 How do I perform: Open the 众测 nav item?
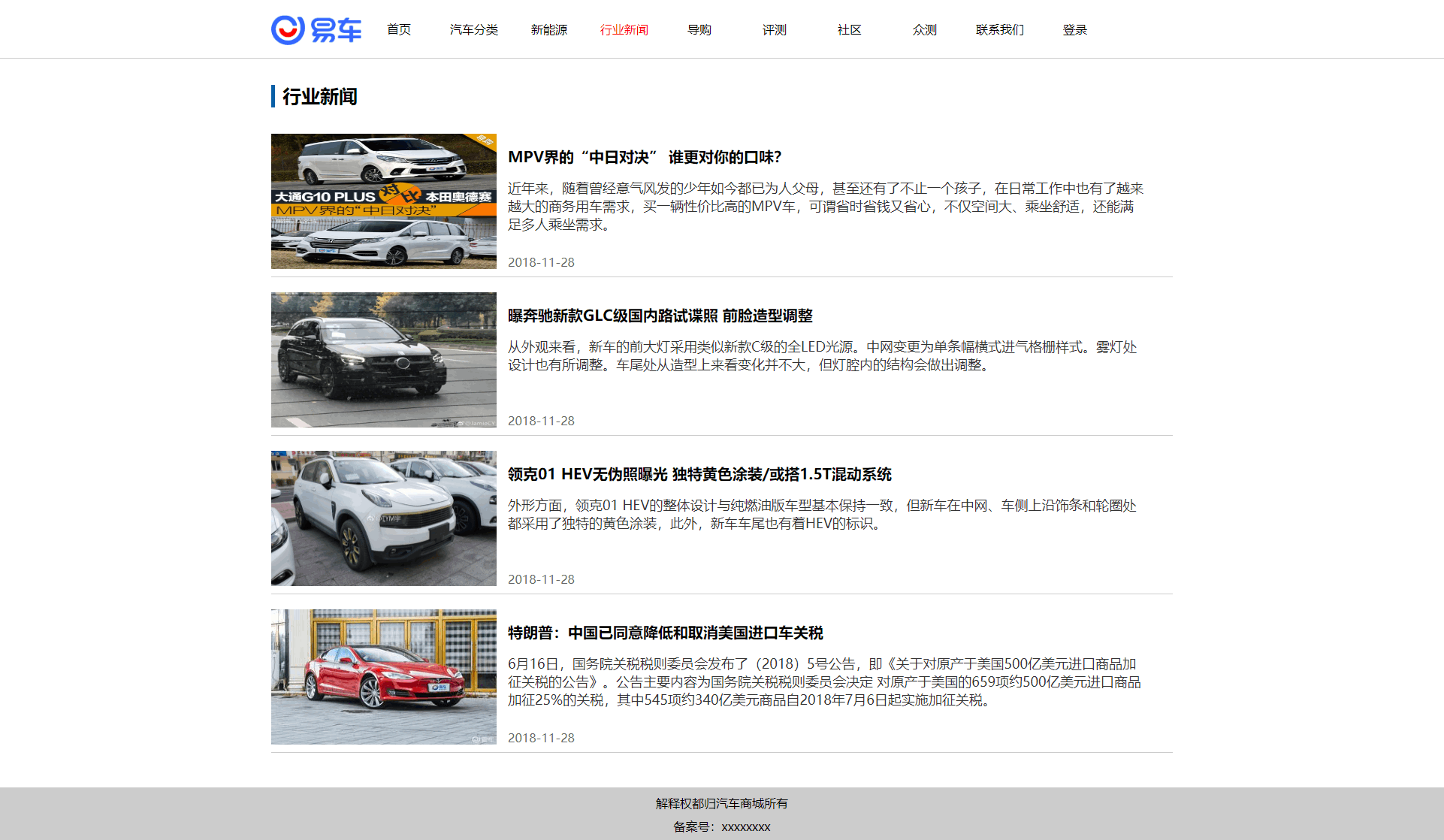coord(925,30)
